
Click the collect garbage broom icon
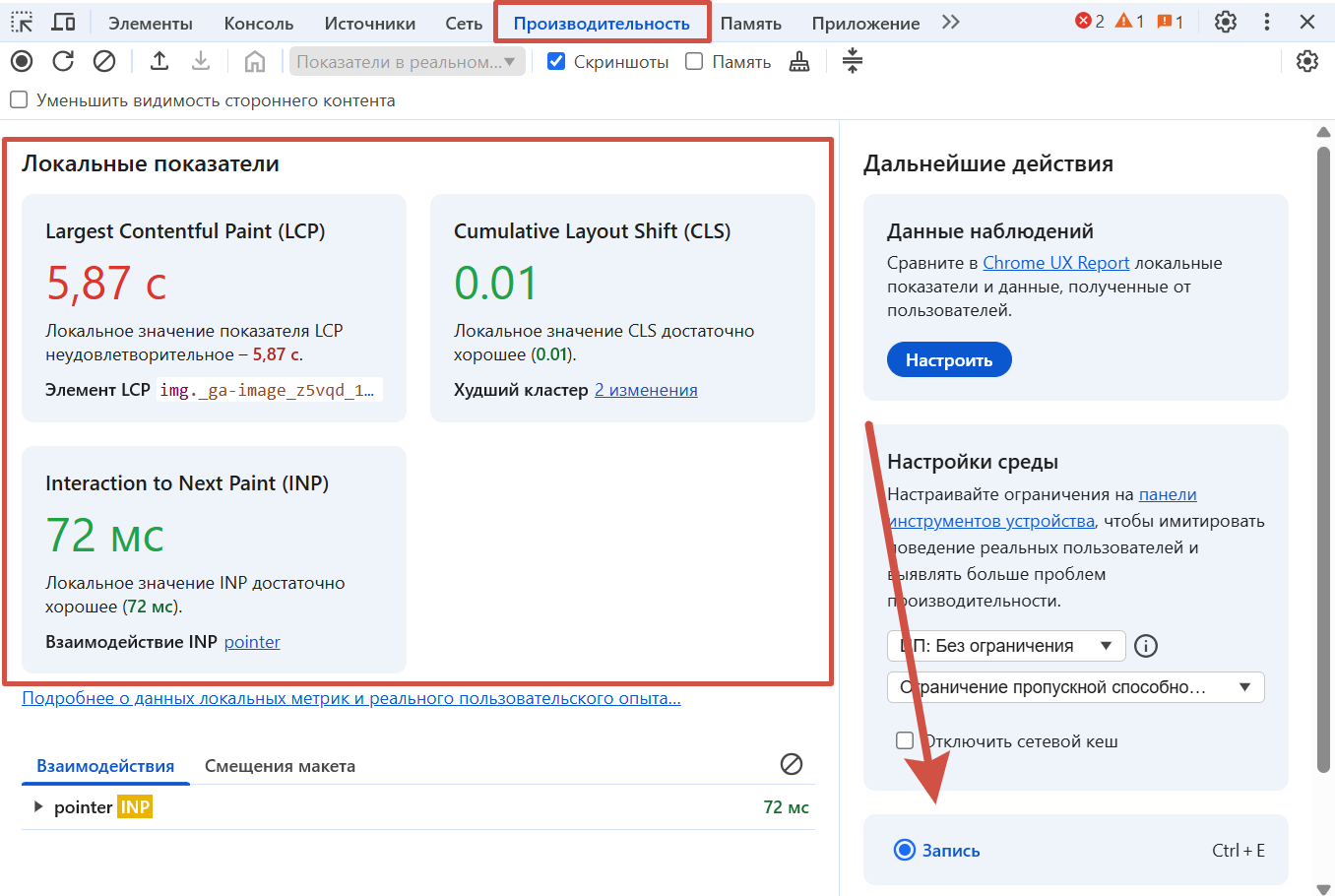[799, 62]
